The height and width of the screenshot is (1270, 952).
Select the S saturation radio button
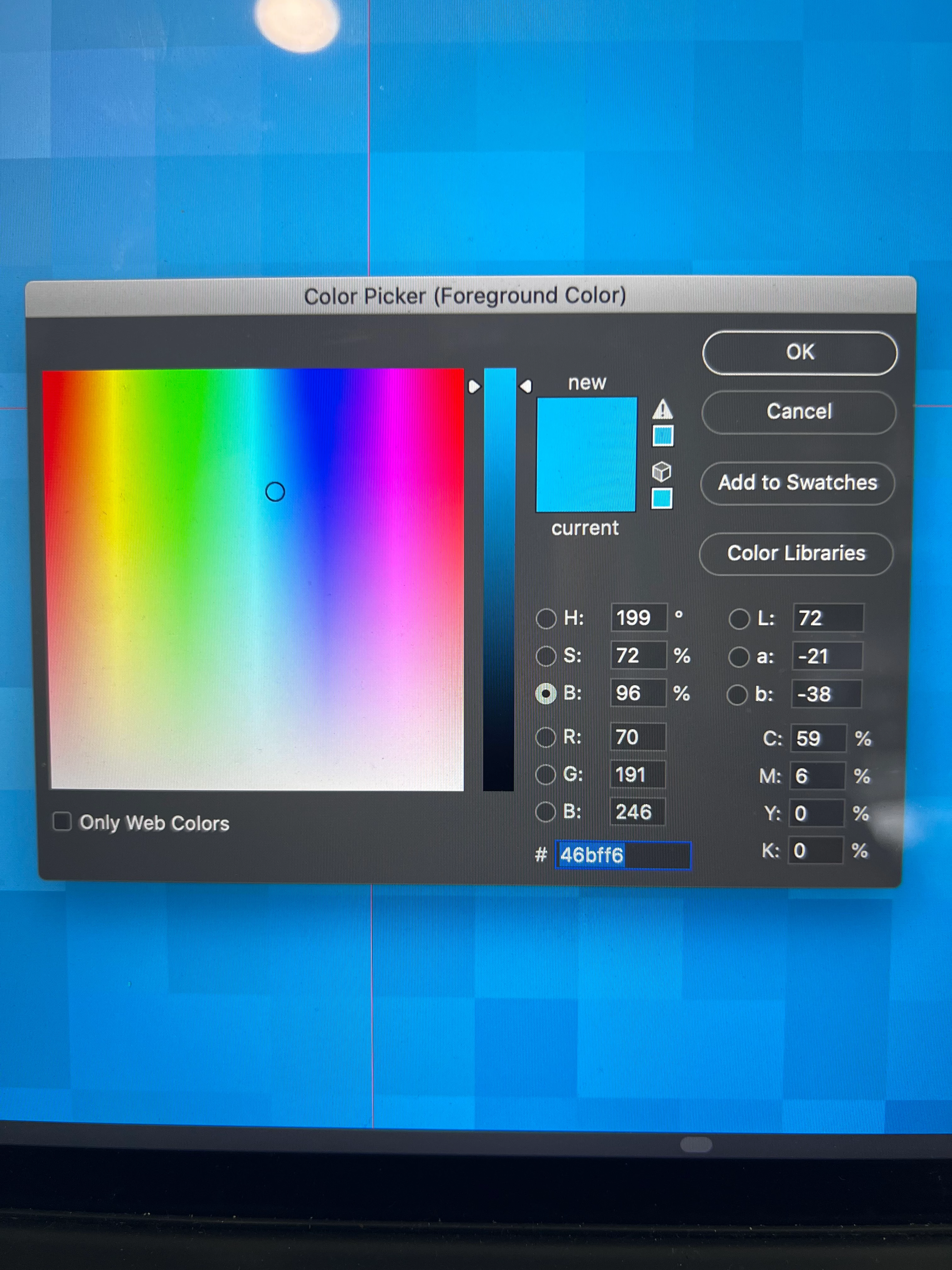click(x=546, y=656)
